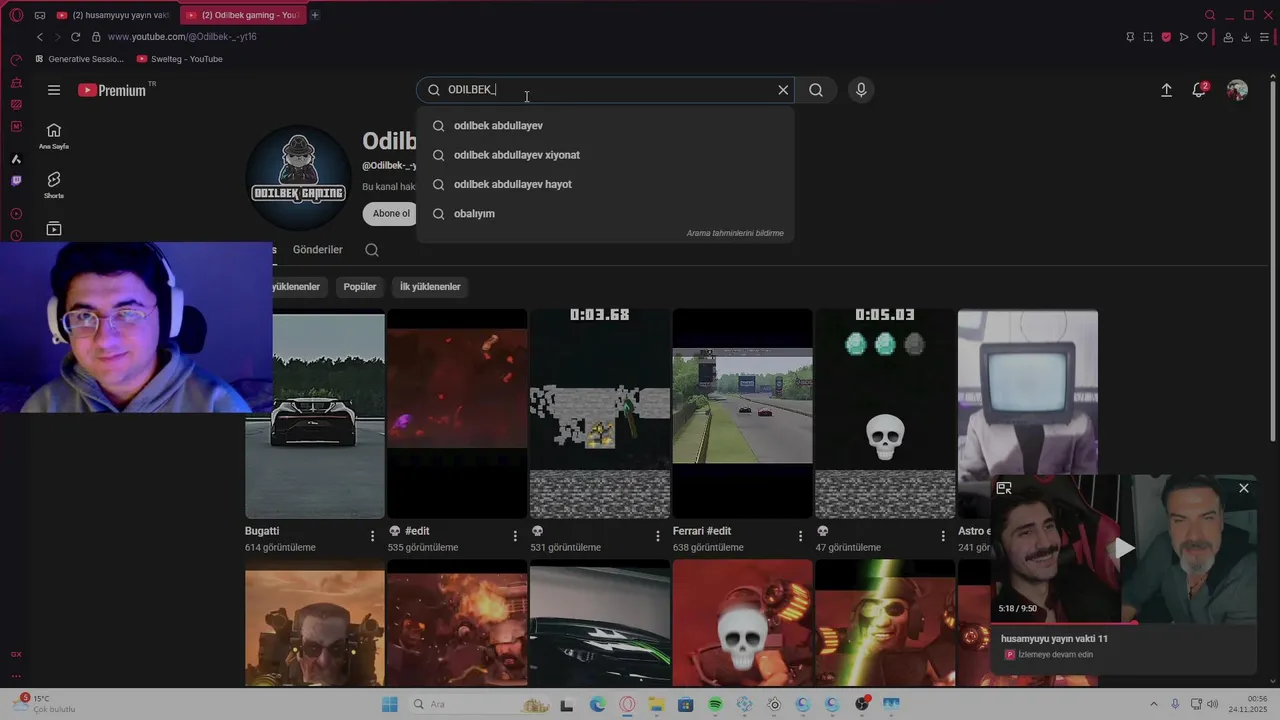Select suggestion 'odılbek abdullayev xiyonat'
This screenshot has width=1280, height=720.
pos(605,155)
